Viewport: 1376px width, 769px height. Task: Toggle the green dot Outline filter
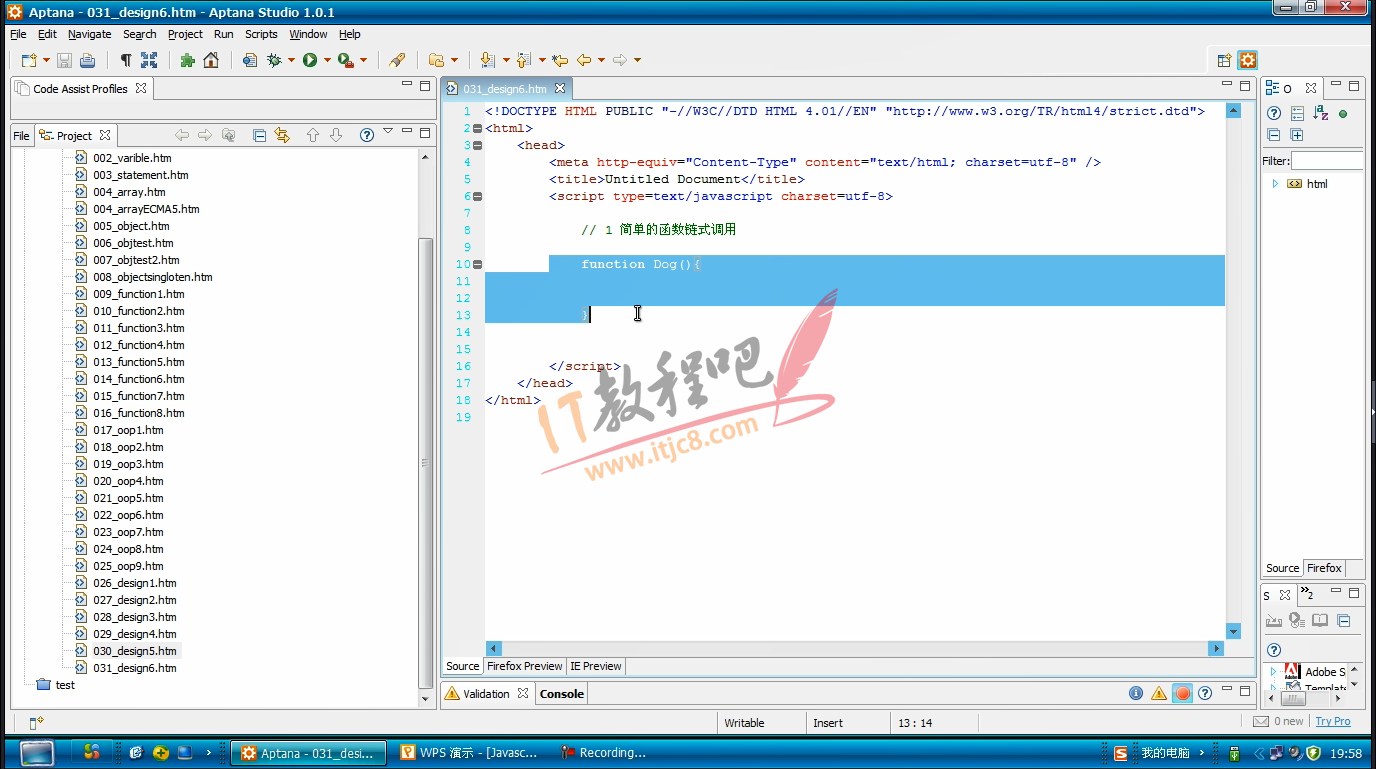click(x=1343, y=114)
